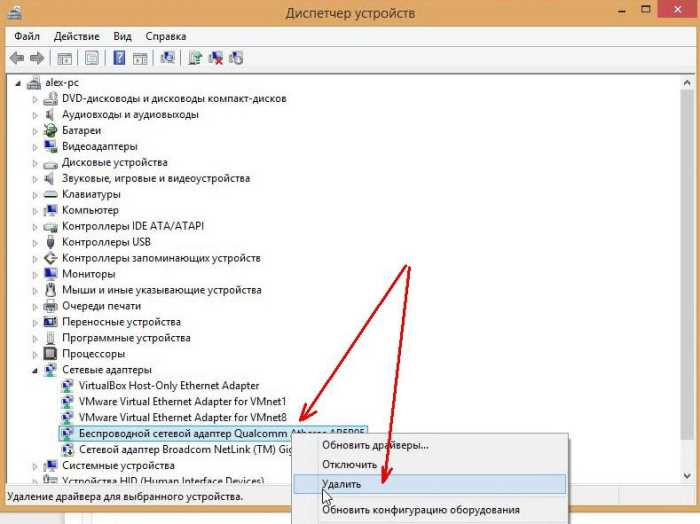This screenshot has width=700, height=524.
Task: Click the Show/Hide console tree toolbar icon
Action: click(64, 58)
